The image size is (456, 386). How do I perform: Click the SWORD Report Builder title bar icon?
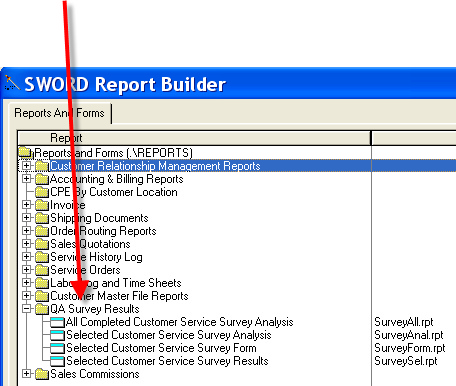click(12, 83)
